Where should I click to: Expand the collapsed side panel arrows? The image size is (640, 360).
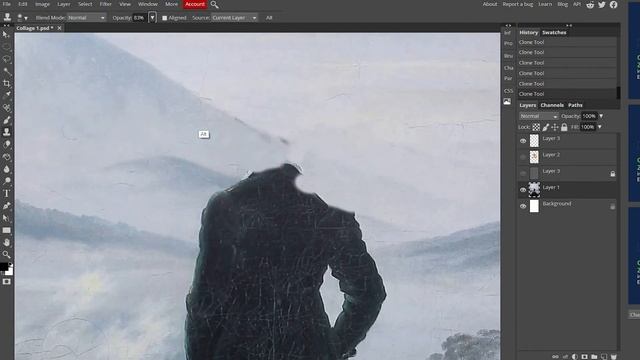[508, 25]
